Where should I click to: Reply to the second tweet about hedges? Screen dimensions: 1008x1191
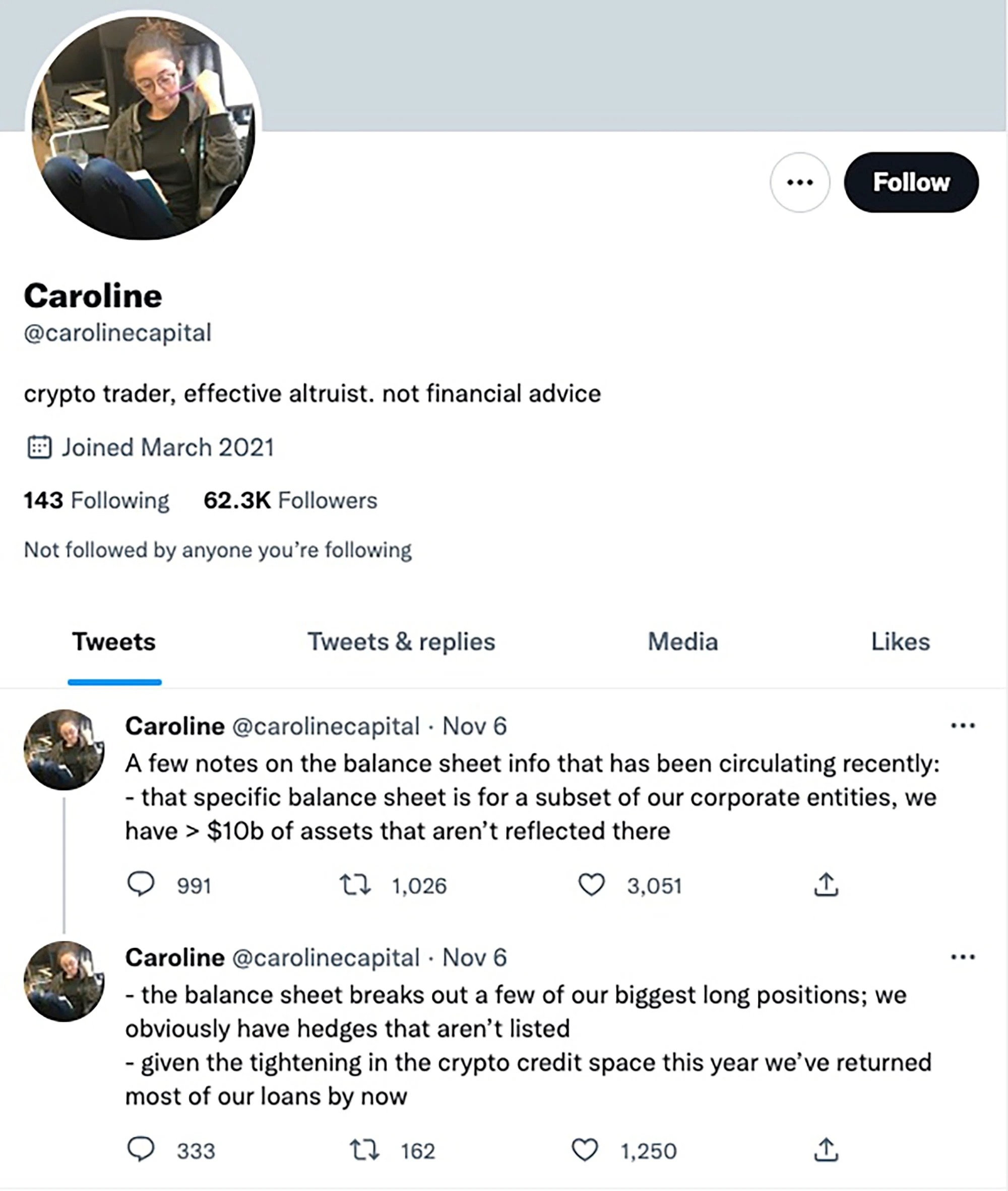pyautogui.click(x=141, y=1150)
